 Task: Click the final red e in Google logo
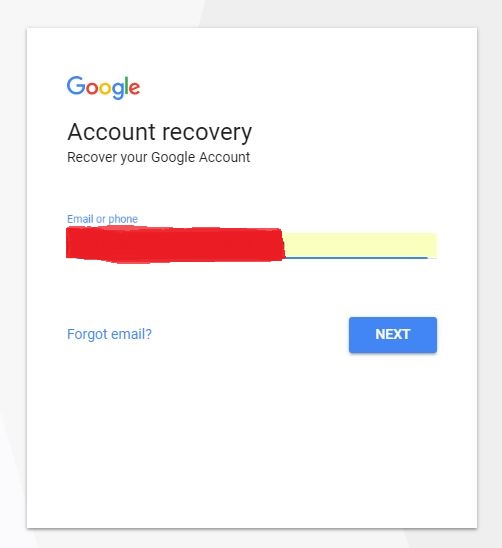[135, 89]
